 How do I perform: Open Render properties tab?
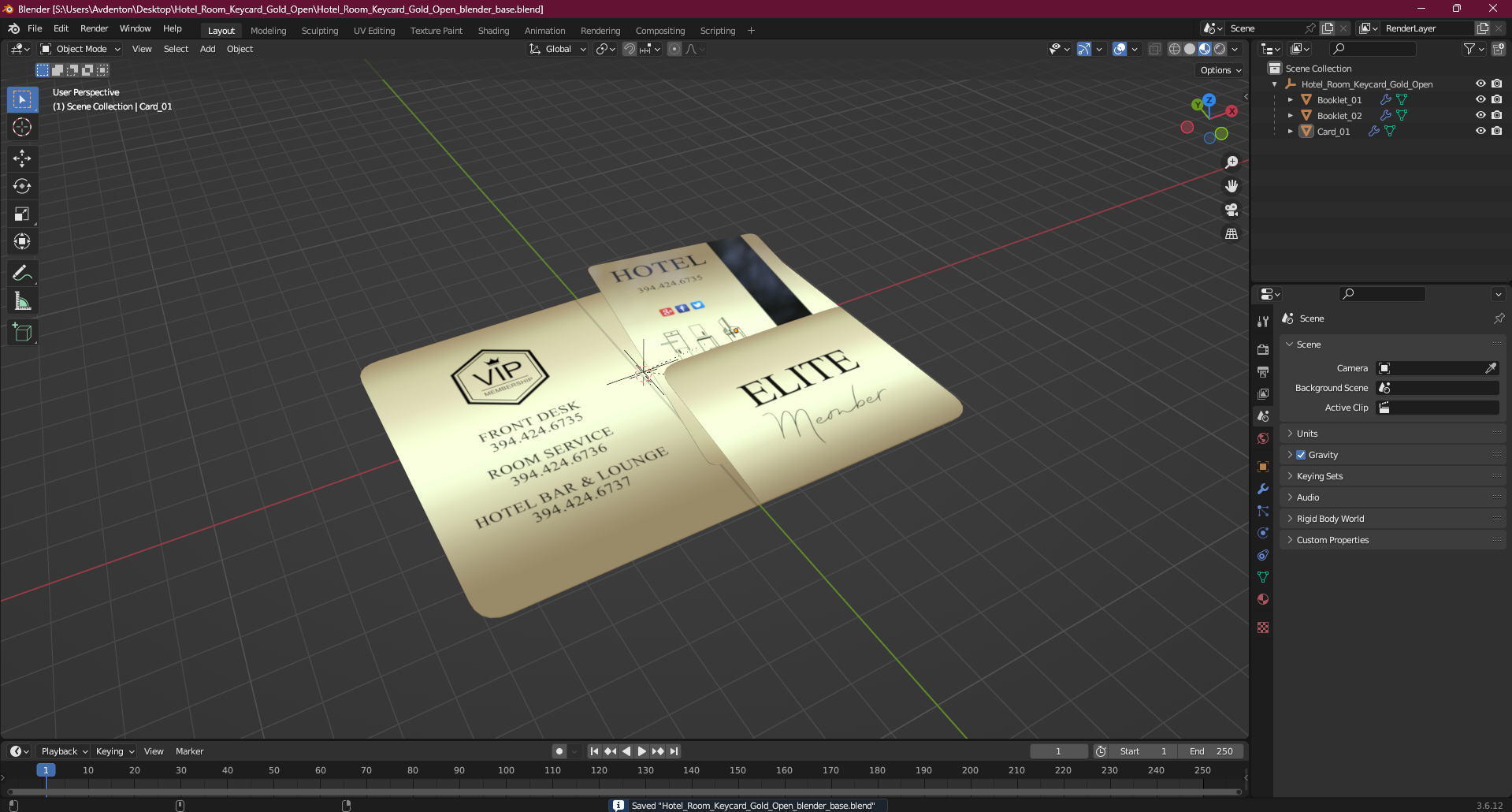[1263, 349]
